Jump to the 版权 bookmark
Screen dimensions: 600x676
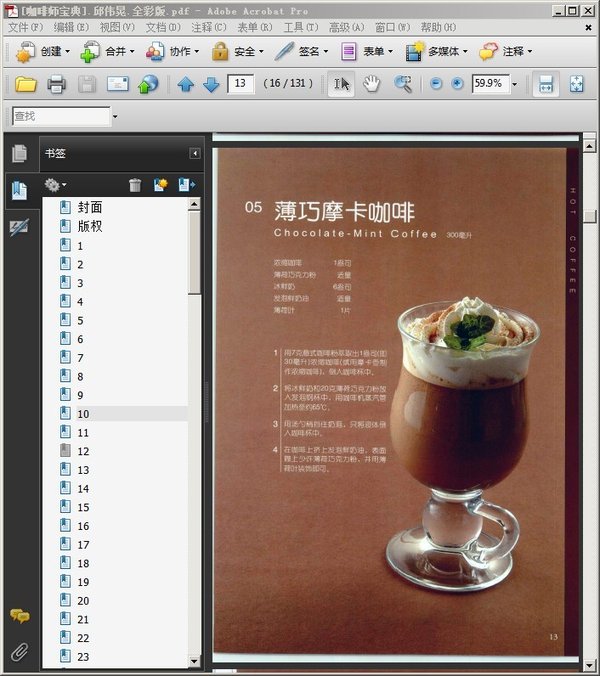[90, 226]
